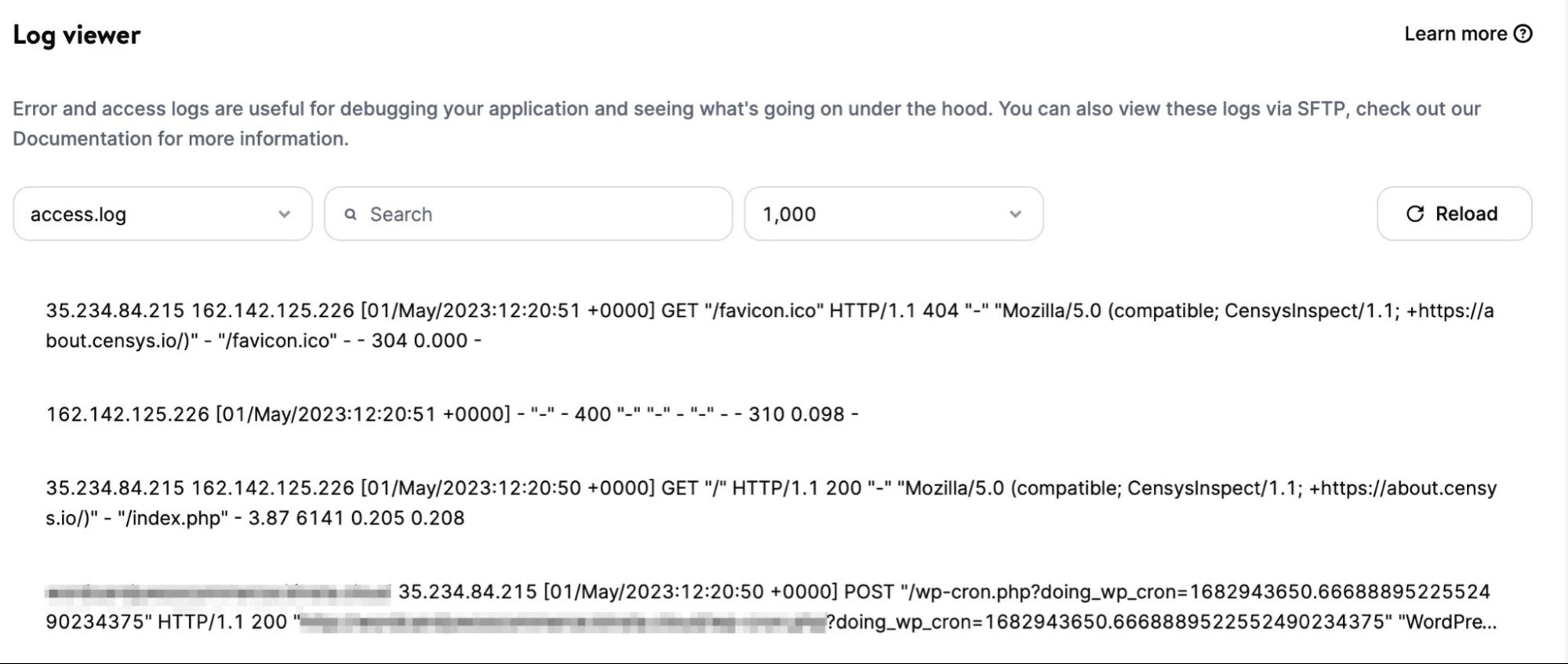Select the favicon.ico 404 log entry

(x=769, y=326)
